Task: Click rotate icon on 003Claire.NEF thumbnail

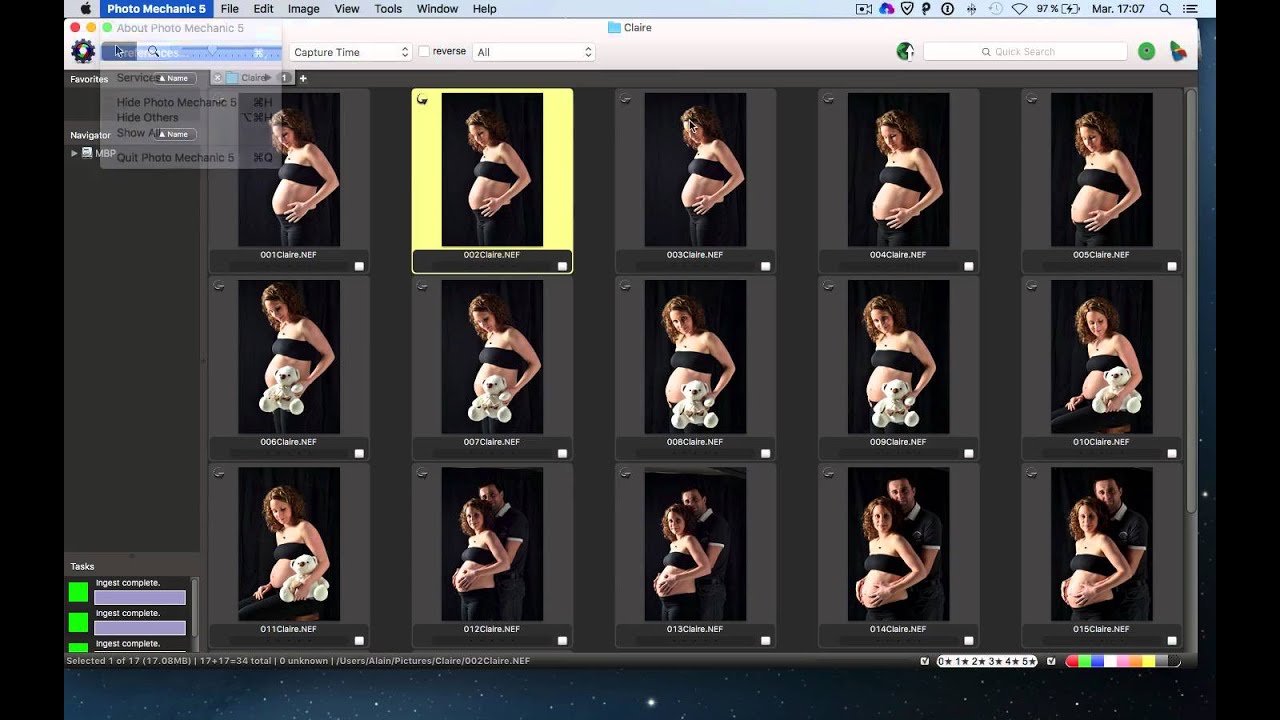Action: pos(625,99)
